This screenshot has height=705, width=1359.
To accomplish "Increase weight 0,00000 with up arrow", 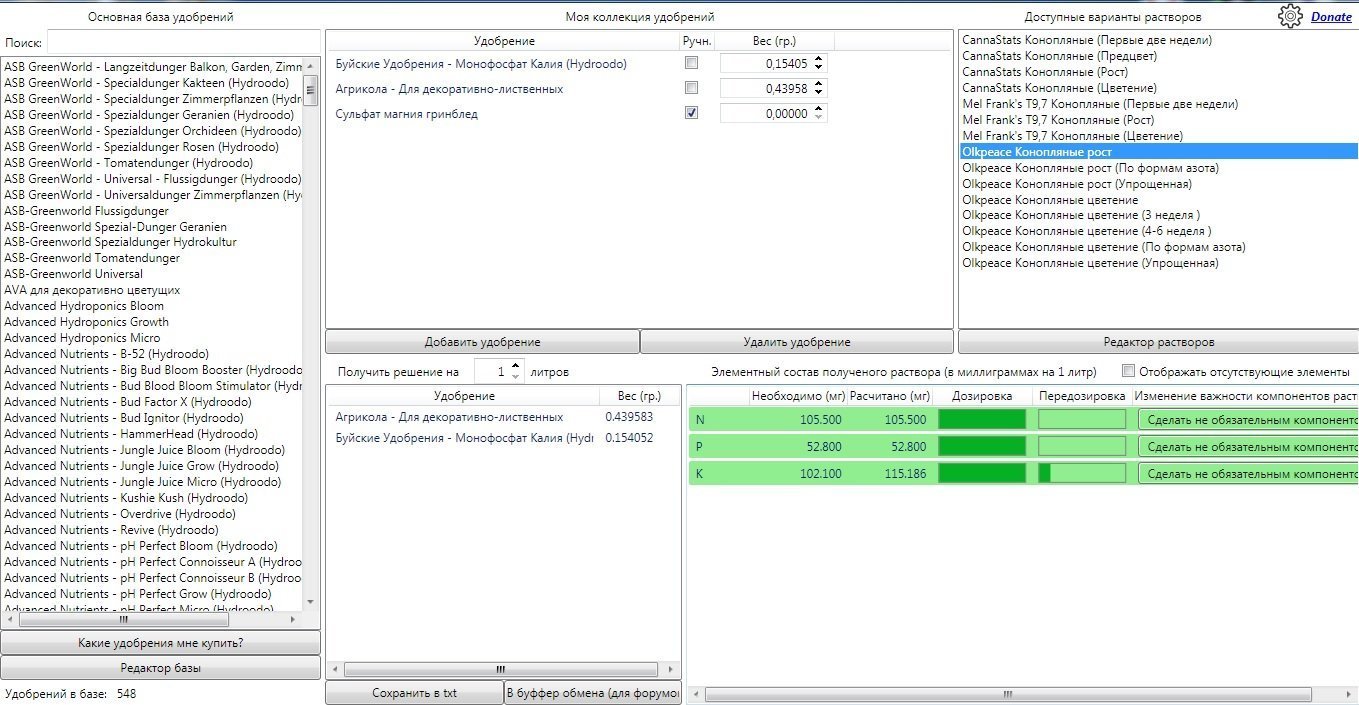I will pos(819,109).
